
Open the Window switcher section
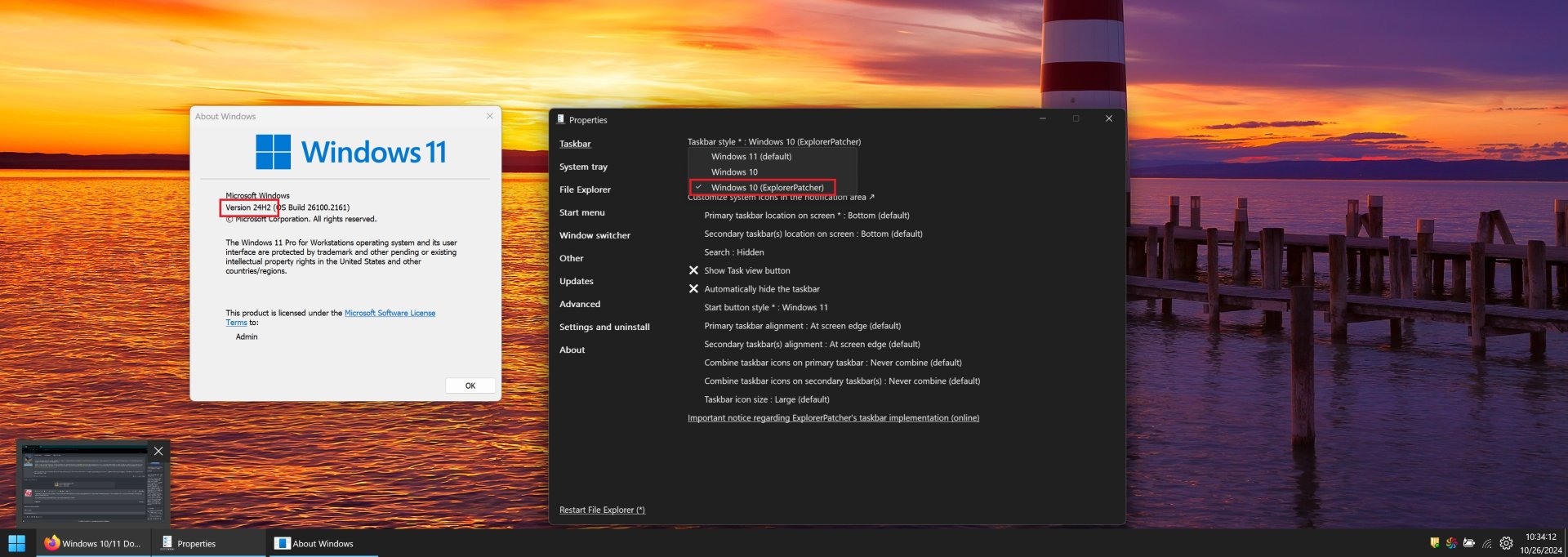[595, 235]
